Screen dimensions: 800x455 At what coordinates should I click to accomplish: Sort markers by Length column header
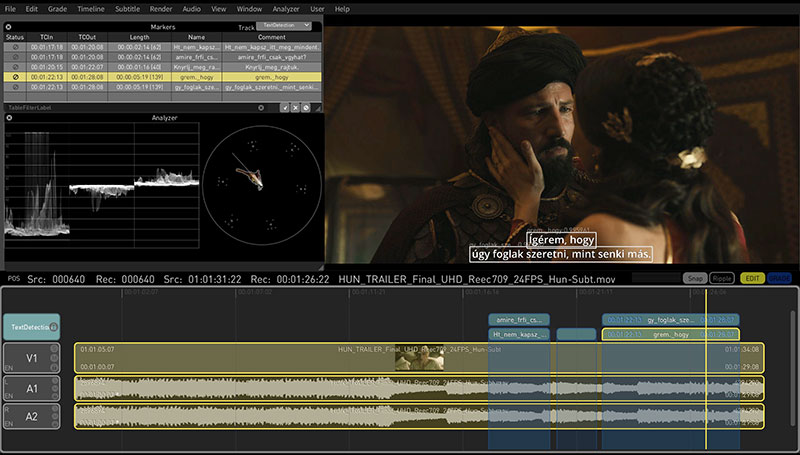coord(139,37)
